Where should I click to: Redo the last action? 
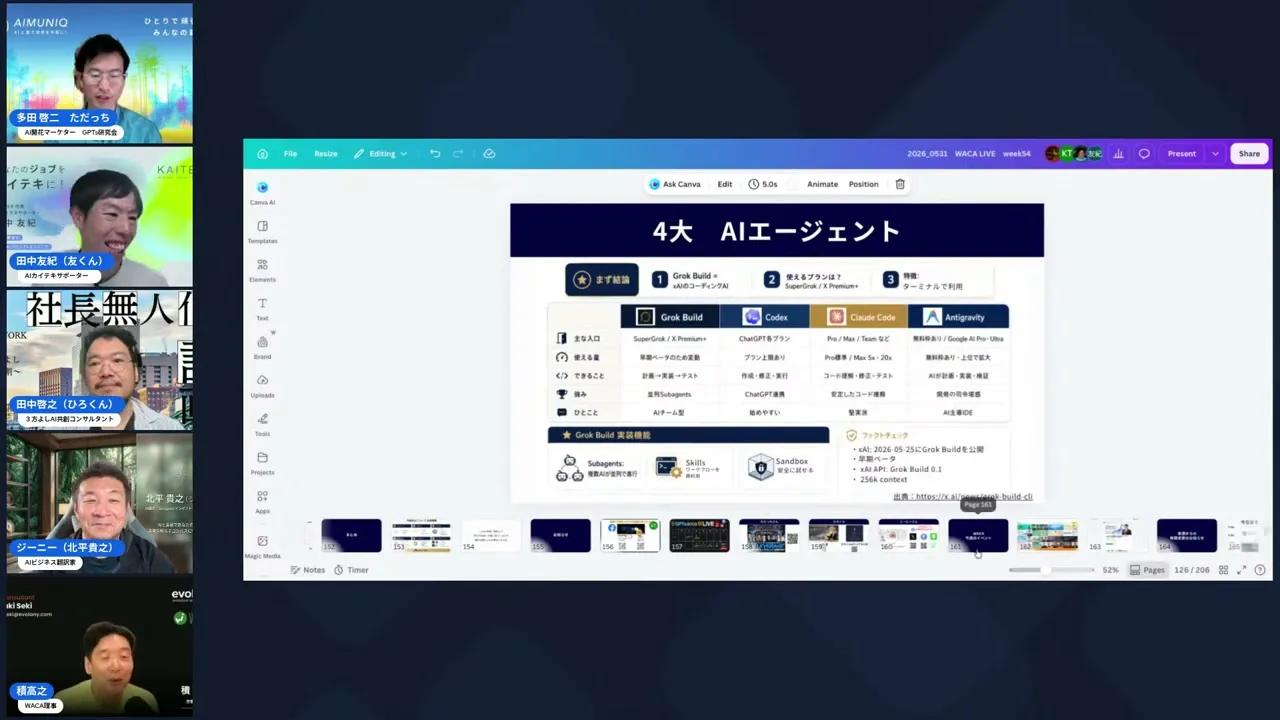pos(458,154)
